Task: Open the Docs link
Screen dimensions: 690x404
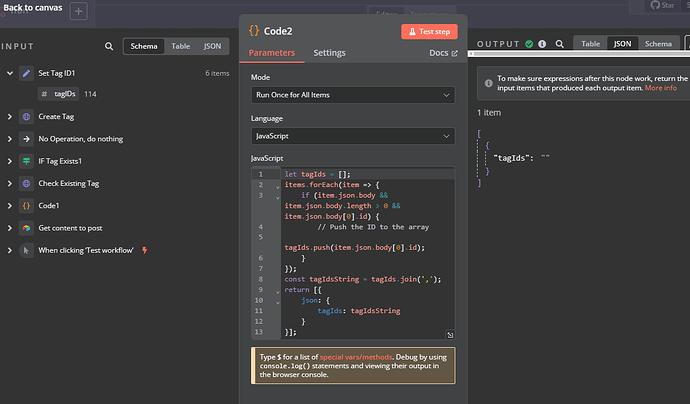Action: click(x=444, y=53)
